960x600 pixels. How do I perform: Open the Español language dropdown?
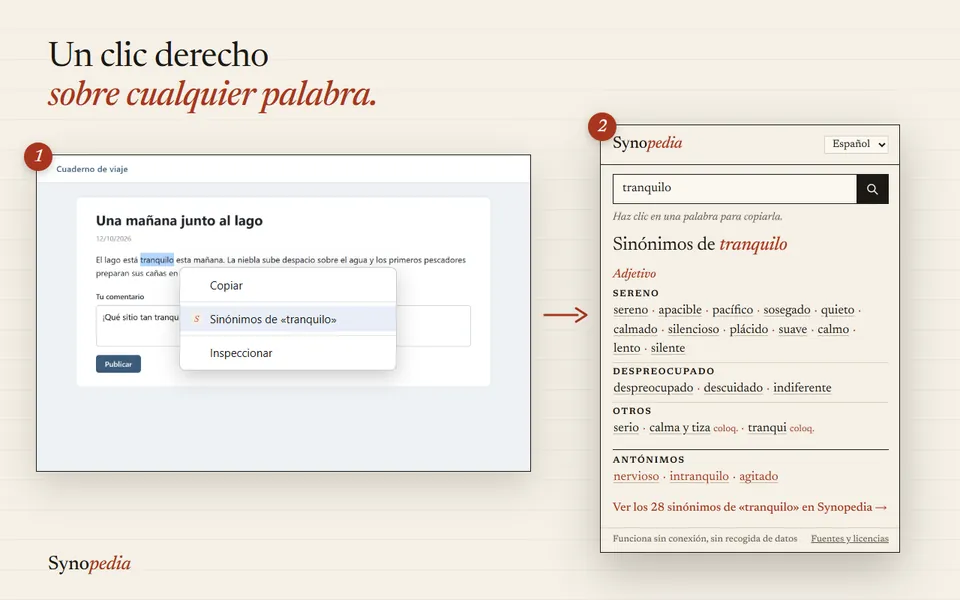[856, 144]
